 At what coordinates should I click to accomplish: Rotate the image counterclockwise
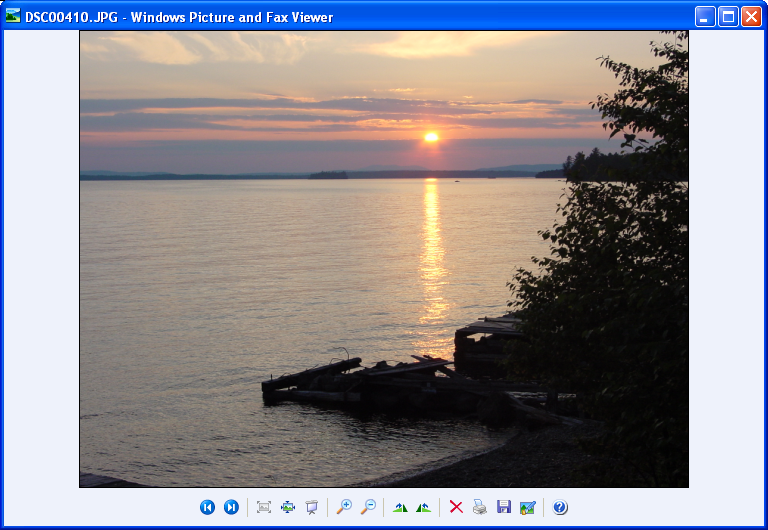[x=424, y=507]
